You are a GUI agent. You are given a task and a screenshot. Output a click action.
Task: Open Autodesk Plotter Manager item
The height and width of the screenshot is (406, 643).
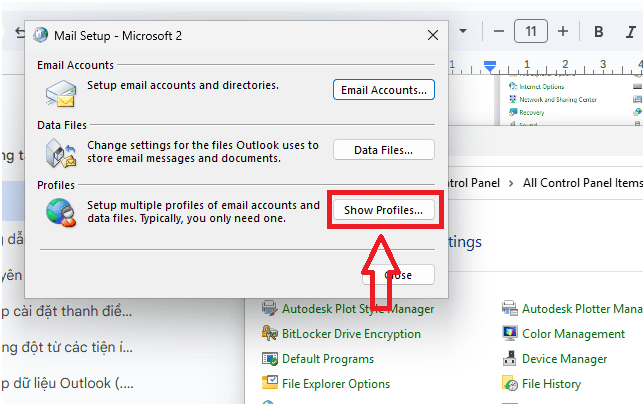[x=582, y=308]
